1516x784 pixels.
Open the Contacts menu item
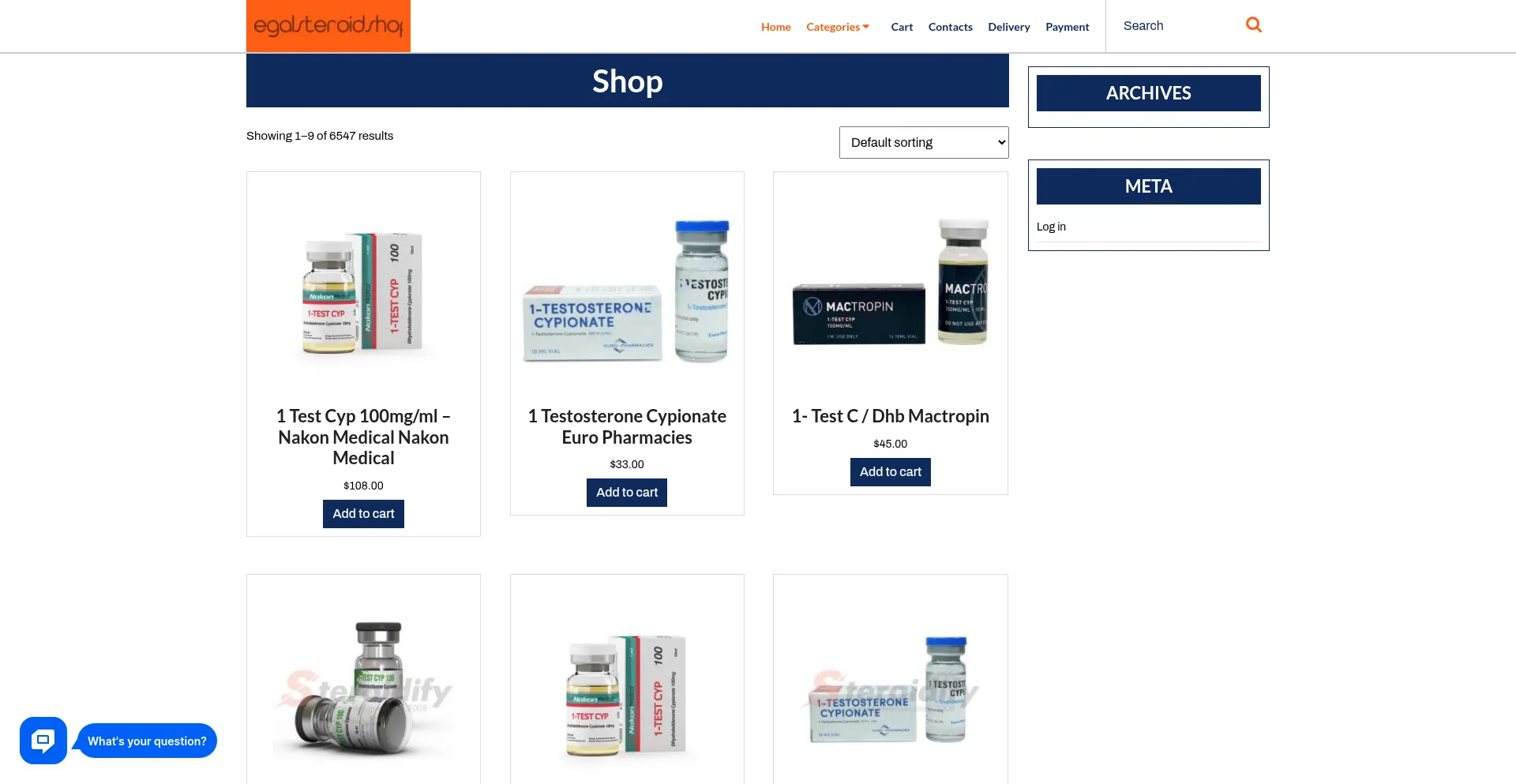[950, 27]
